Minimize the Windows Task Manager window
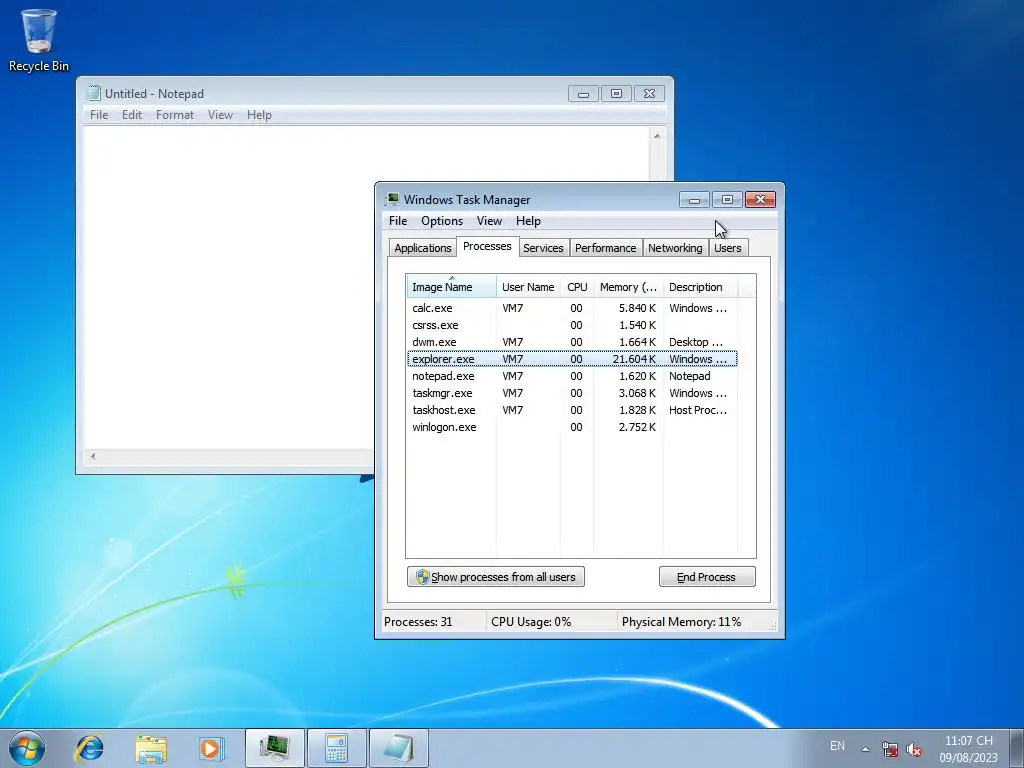1024x768 pixels. pos(694,199)
